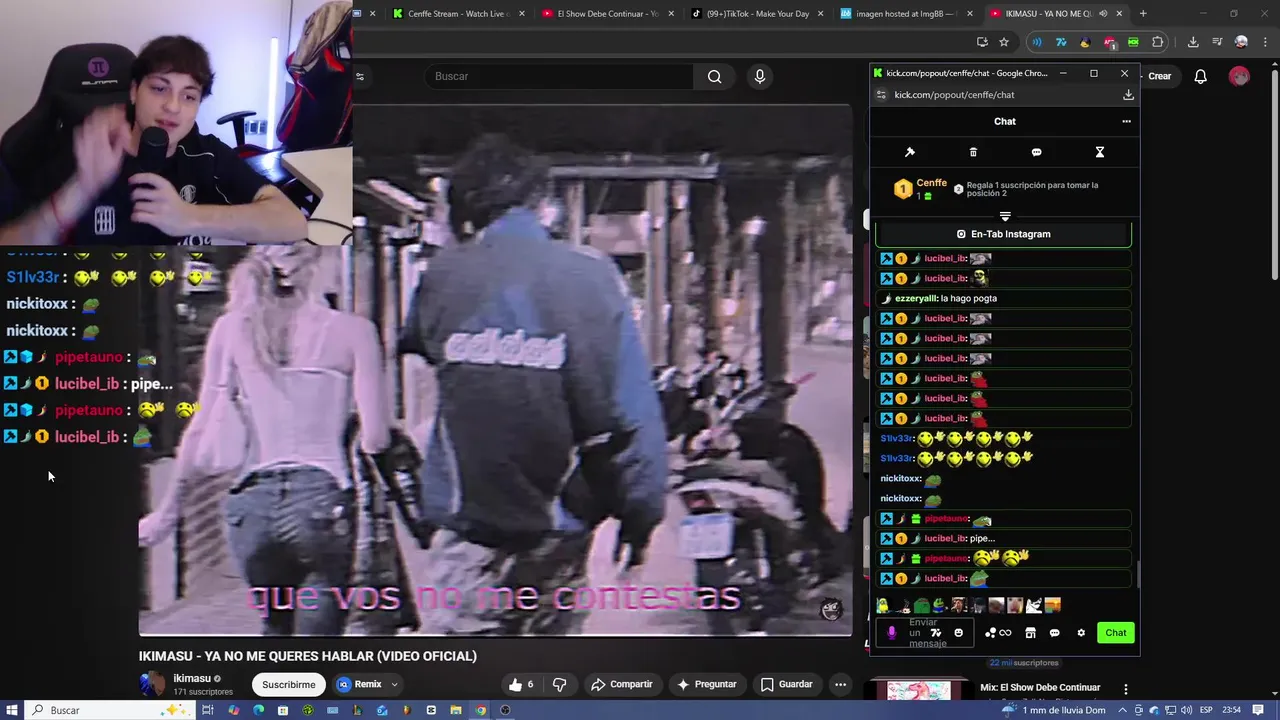Click the install icon in Kick popout address bar
Screen dimensions: 1280x720
tap(1128, 95)
